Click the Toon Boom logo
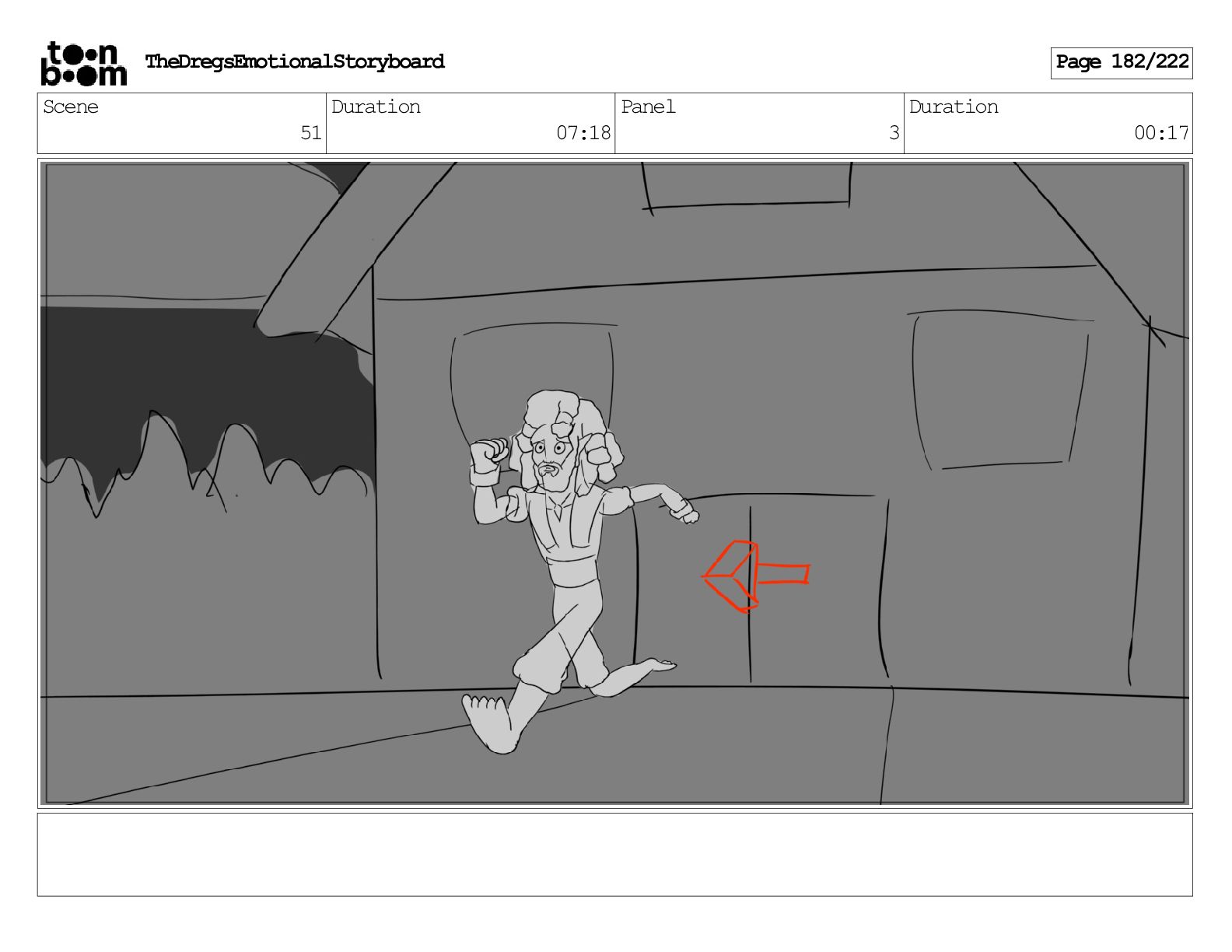Viewport: 1232px width, 952px height. click(x=83, y=63)
